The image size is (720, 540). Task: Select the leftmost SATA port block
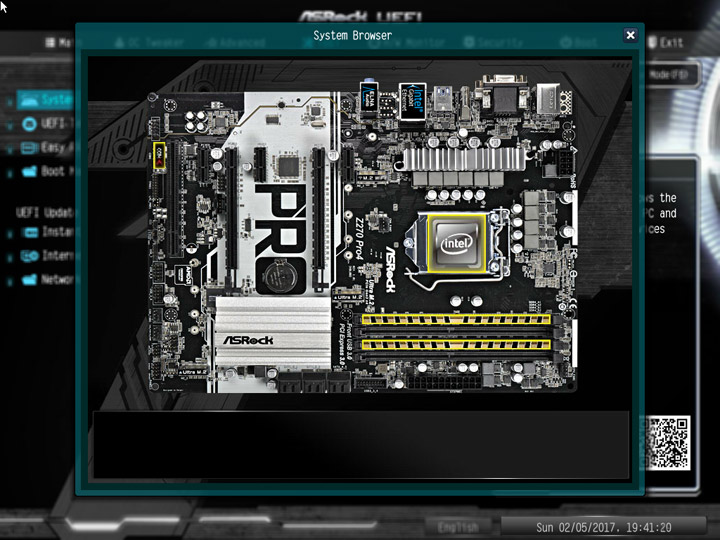tap(290, 382)
